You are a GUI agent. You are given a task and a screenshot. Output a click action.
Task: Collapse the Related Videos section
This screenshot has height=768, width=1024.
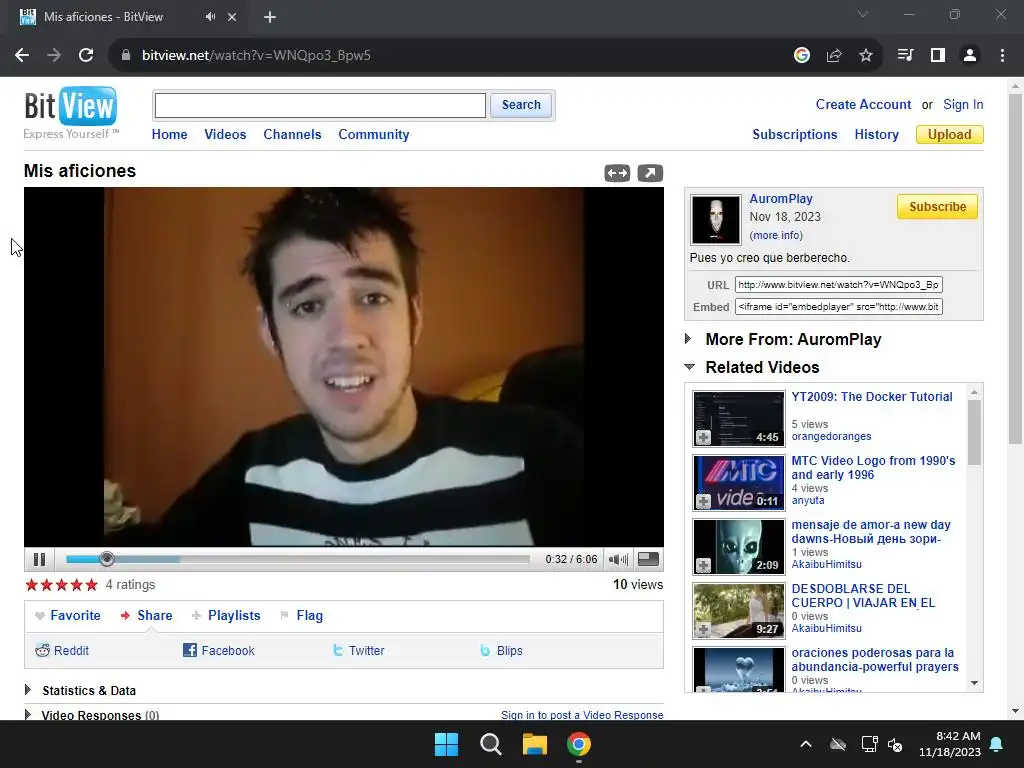(690, 367)
